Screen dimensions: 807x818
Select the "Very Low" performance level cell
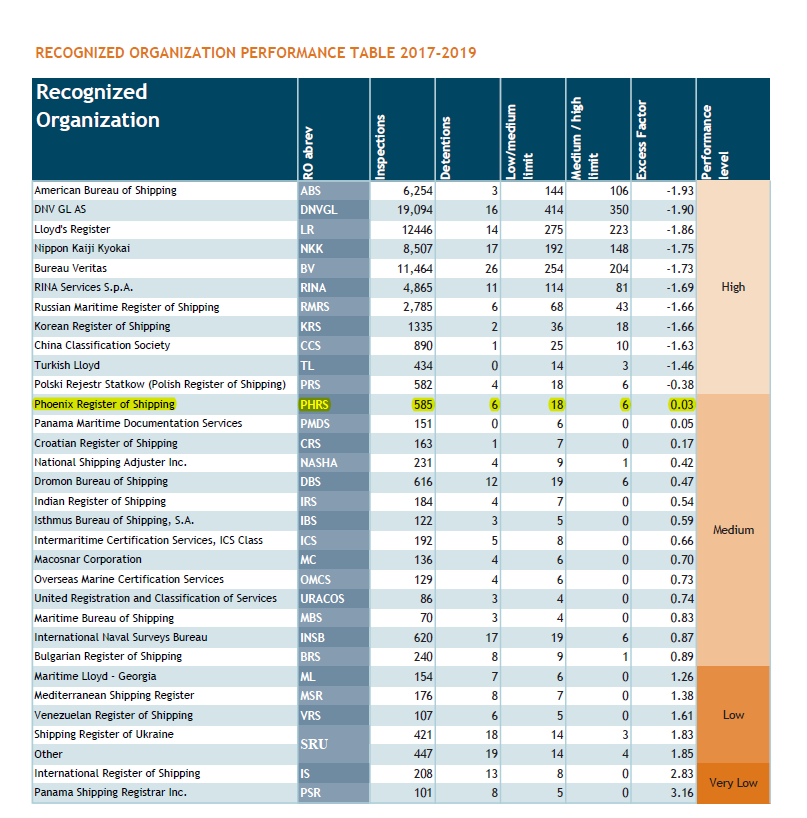coord(733,783)
